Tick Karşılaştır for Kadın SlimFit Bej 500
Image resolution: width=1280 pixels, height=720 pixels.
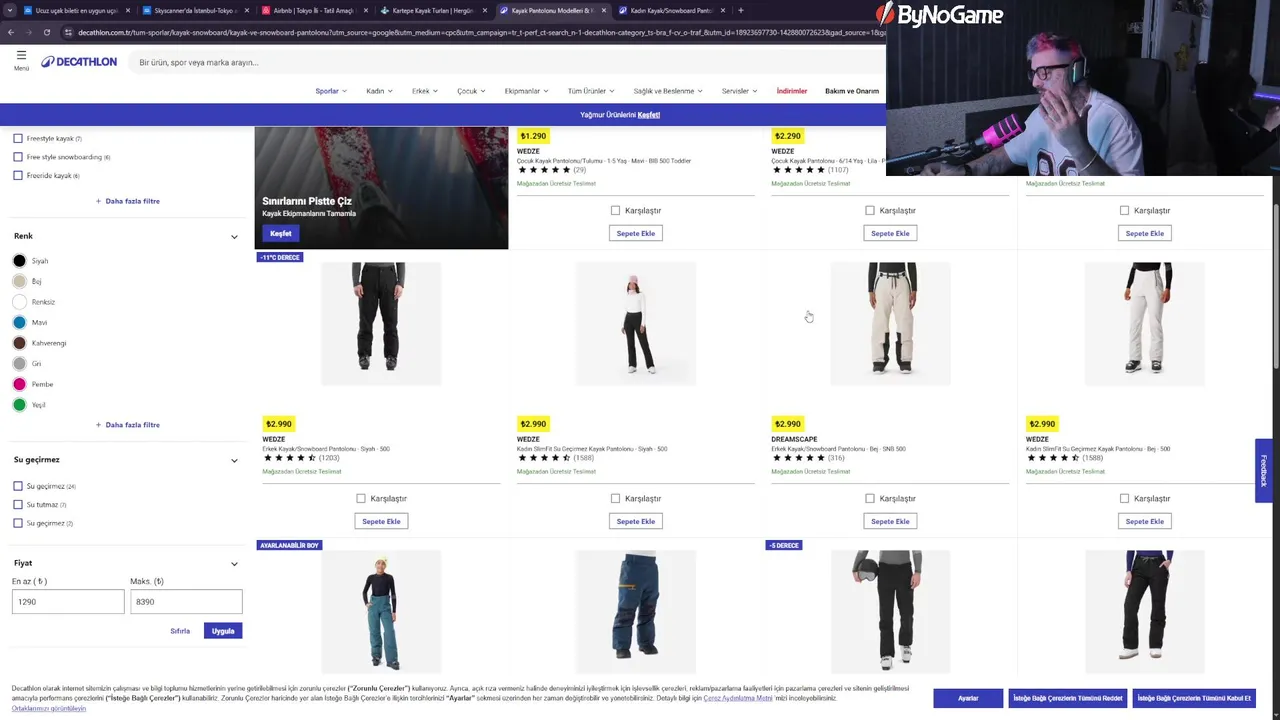tap(1124, 498)
